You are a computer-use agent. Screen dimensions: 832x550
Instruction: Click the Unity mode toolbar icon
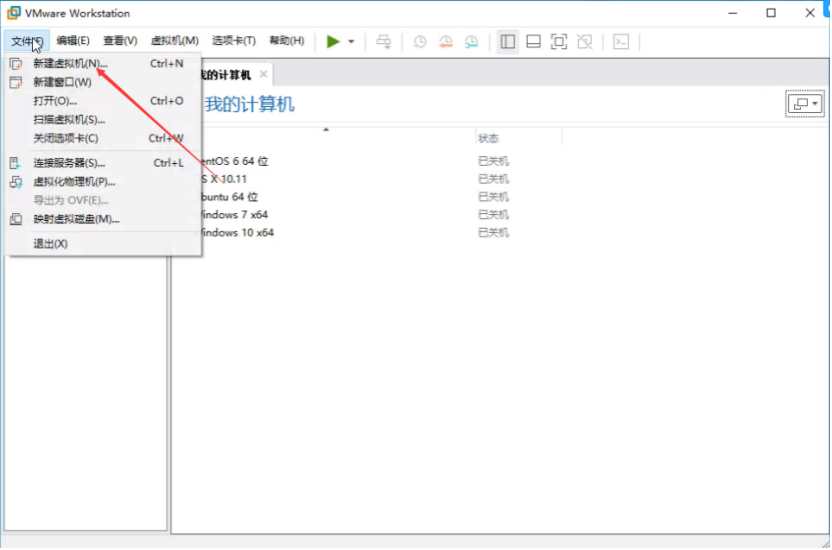tap(585, 41)
